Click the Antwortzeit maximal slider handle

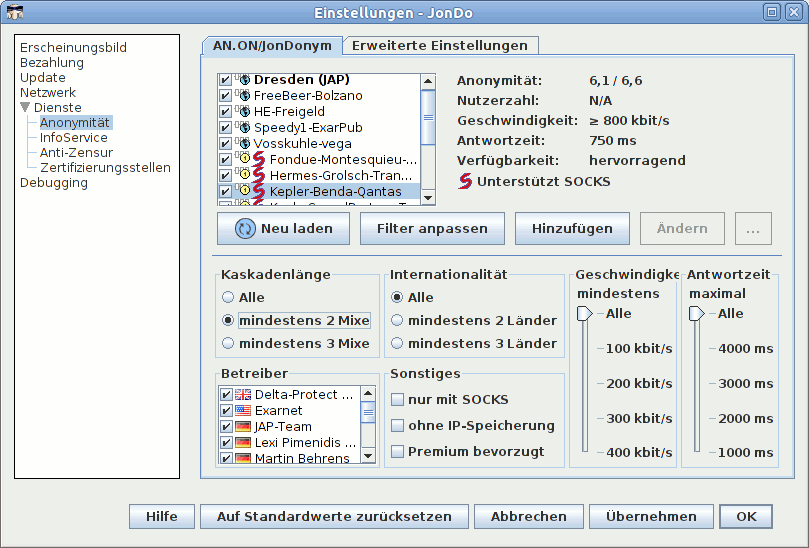(x=697, y=313)
